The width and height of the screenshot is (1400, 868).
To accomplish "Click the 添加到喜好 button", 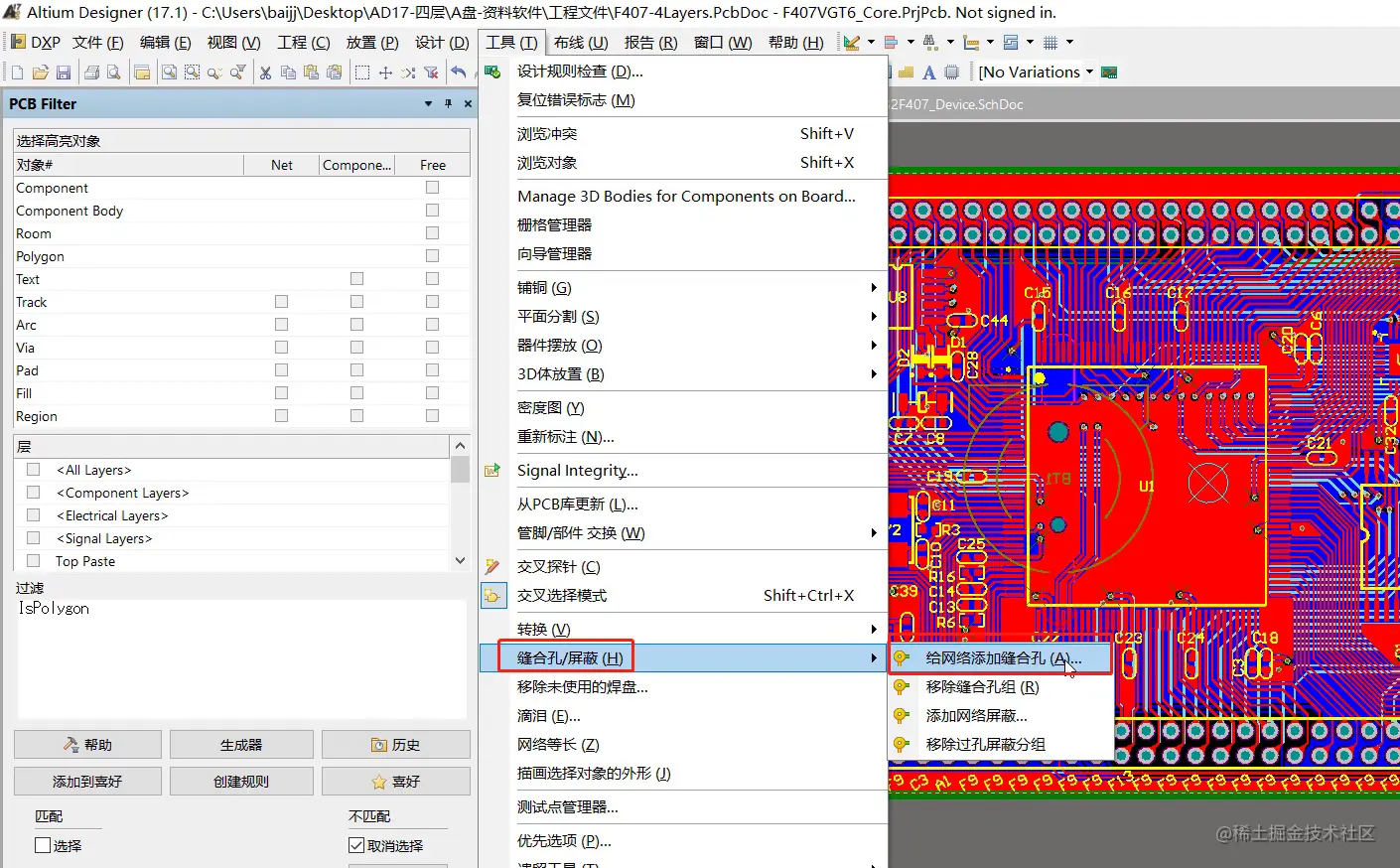I will coord(87,782).
